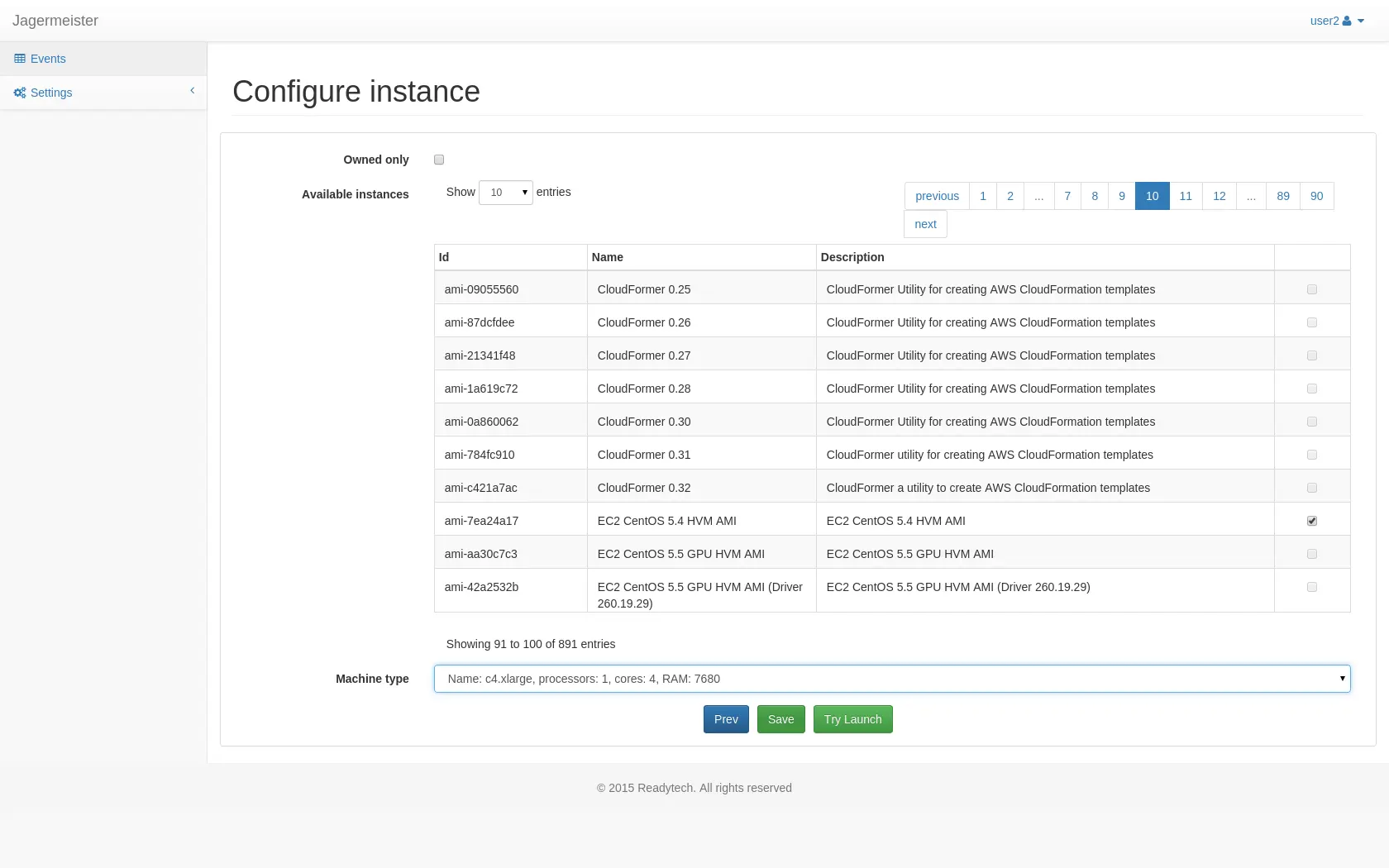This screenshot has width=1389, height=868.
Task: Expand the Machine type dropdown
Action: (x=891, y=679)
